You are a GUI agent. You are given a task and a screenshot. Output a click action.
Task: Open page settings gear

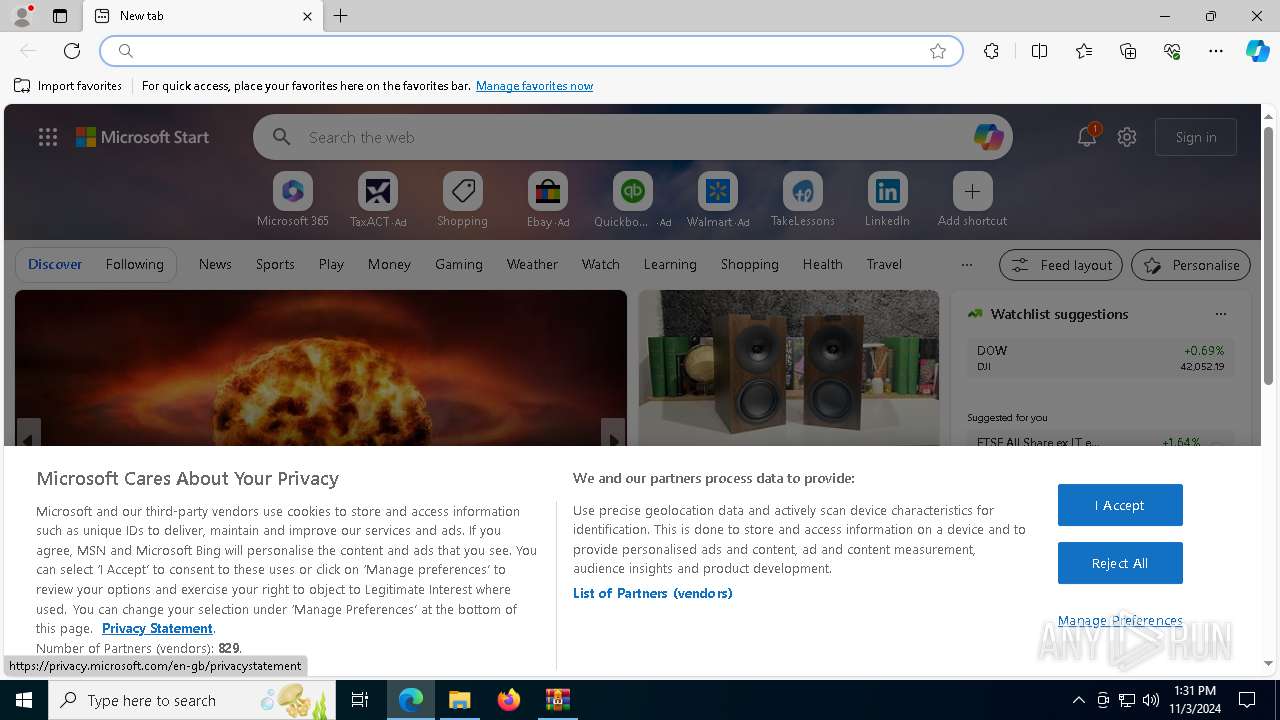[x=1127, y=137]
